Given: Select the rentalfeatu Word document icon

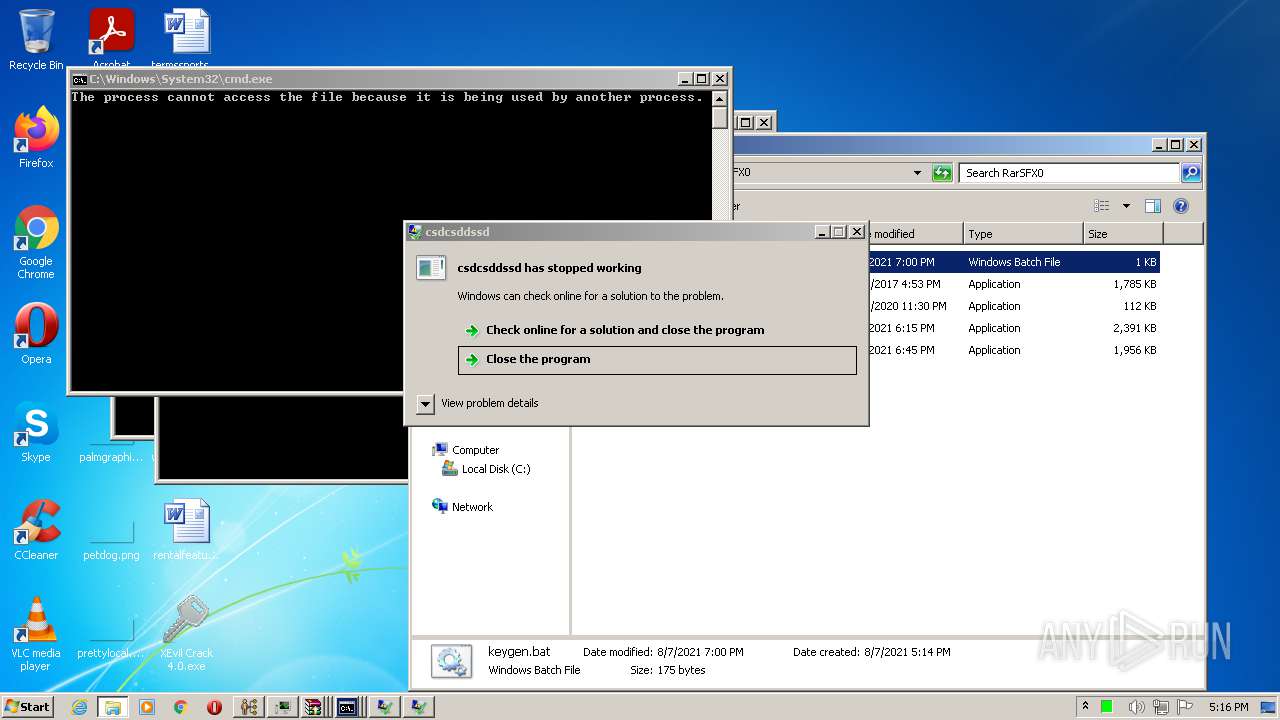Looking at the screenshot, I should 186,529.
